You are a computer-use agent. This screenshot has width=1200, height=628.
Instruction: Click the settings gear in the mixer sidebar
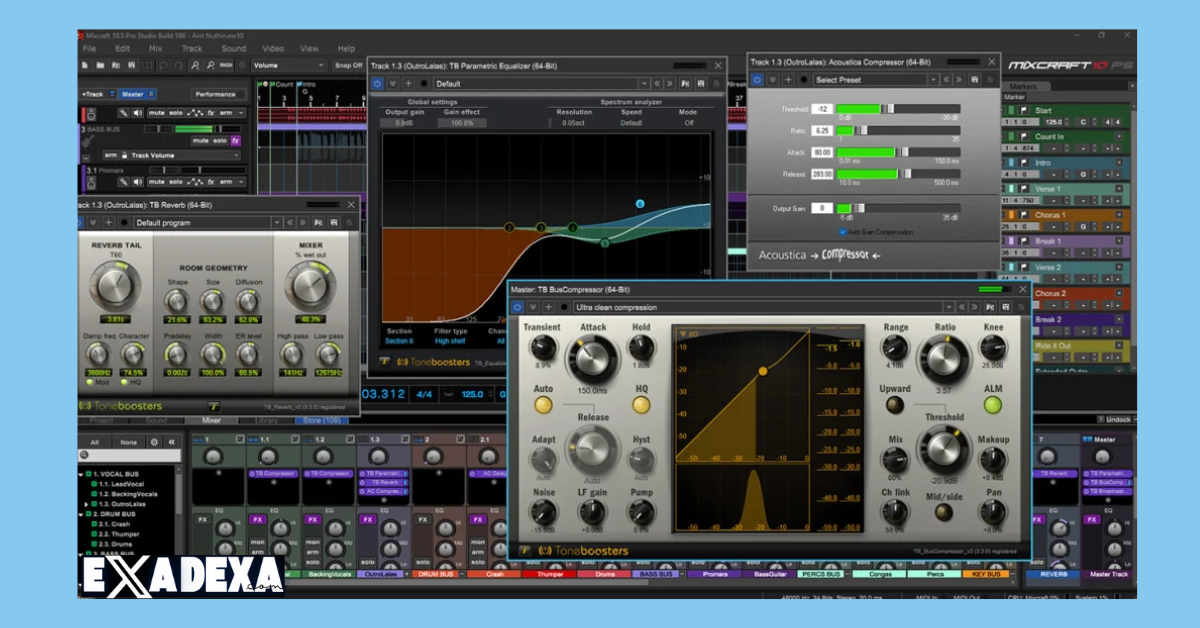tap(154, 442)
